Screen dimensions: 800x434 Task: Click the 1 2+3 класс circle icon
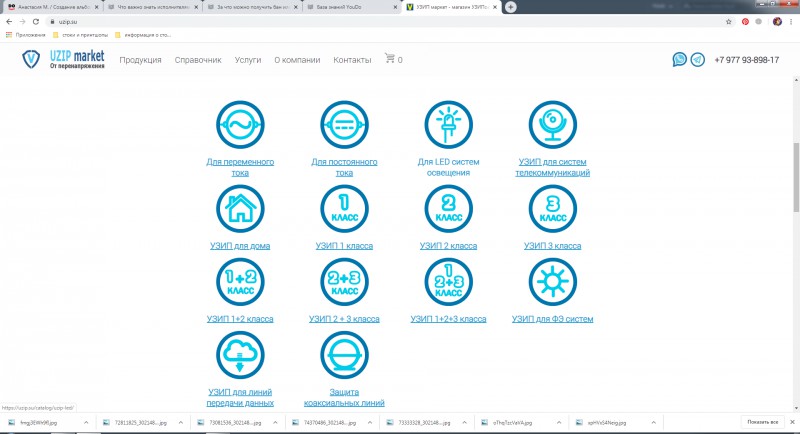(x=448, y=282)
